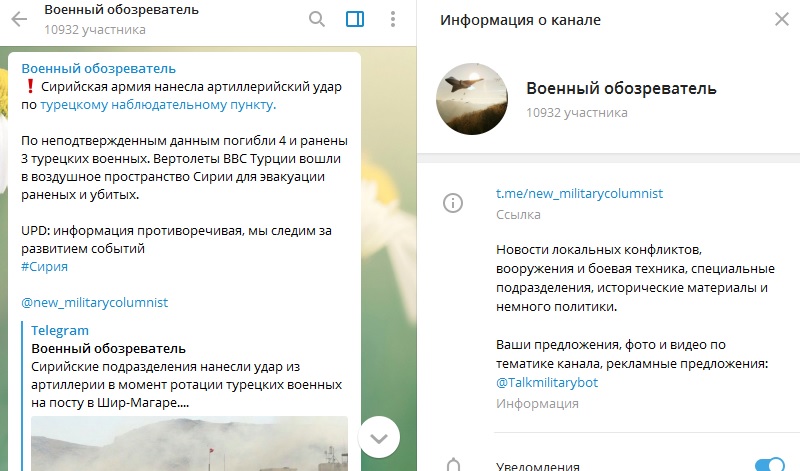Click the 'Ссылка' label under the link
This screenshot has height=471, width=800.
[x=518, y=215]
